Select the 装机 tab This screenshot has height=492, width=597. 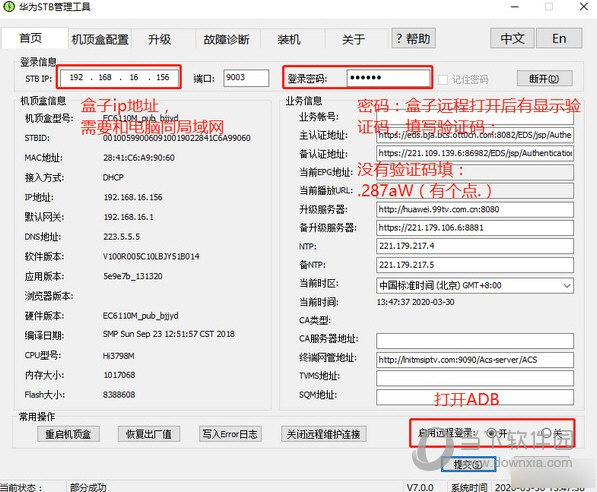coord(289,39)
